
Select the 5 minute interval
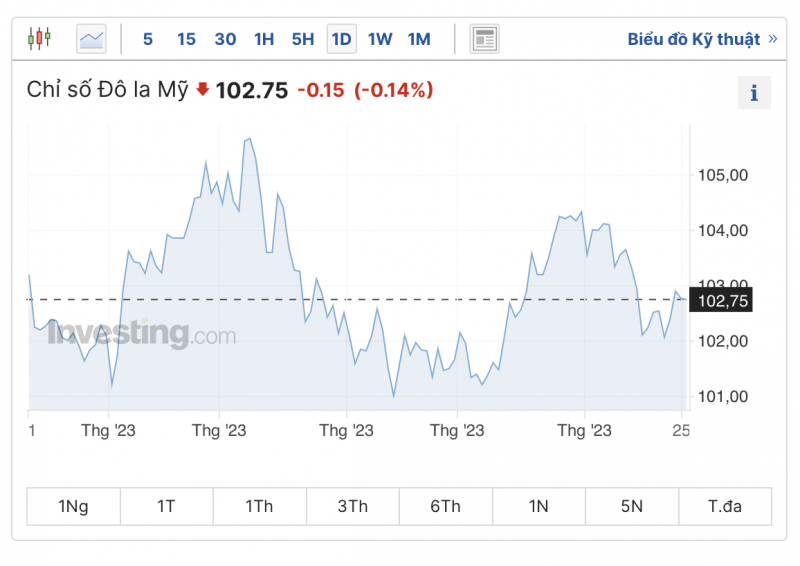pyautogui.click(x=148, y=39)
